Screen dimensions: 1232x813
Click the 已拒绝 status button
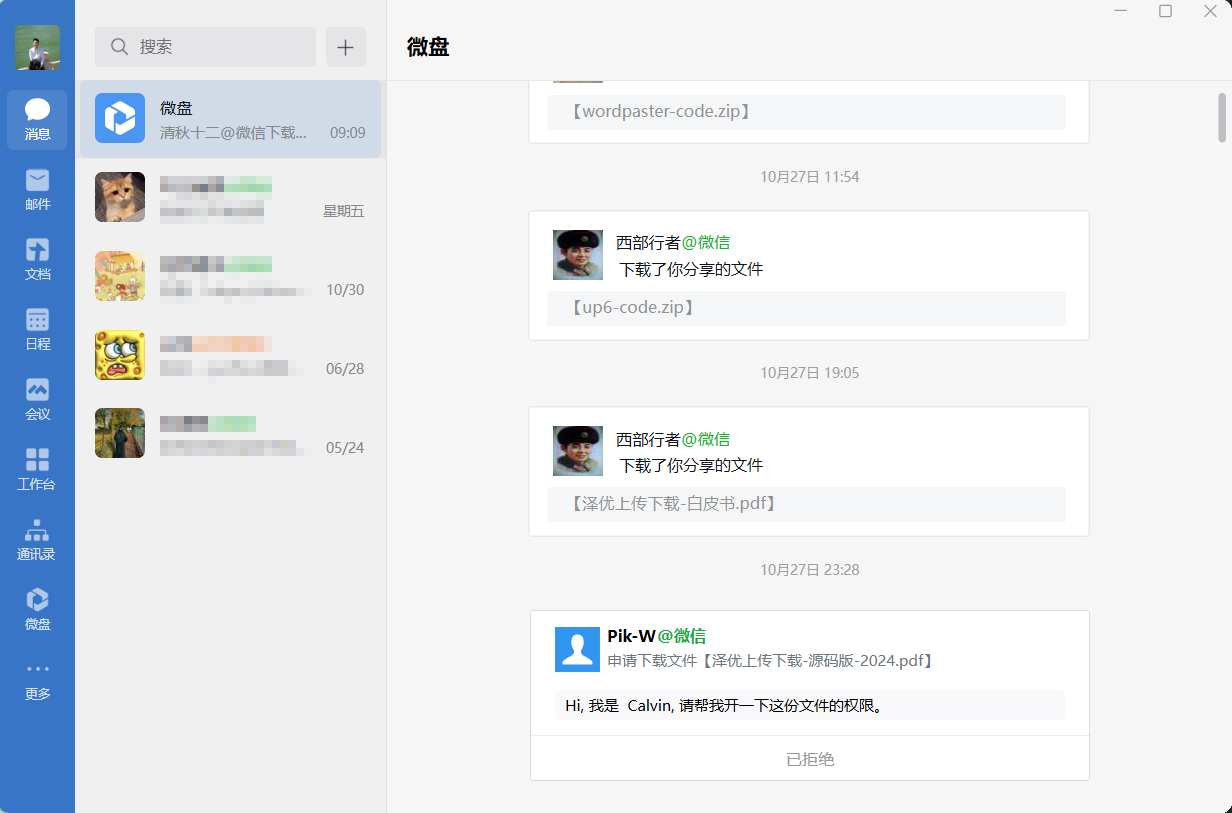pyautogui.click(x=810, y=759)
